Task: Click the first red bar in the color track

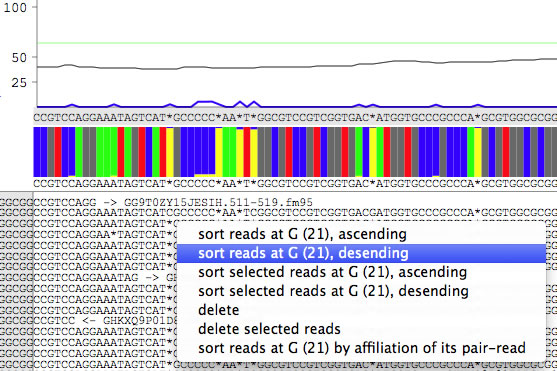Action: click(58, 152)
